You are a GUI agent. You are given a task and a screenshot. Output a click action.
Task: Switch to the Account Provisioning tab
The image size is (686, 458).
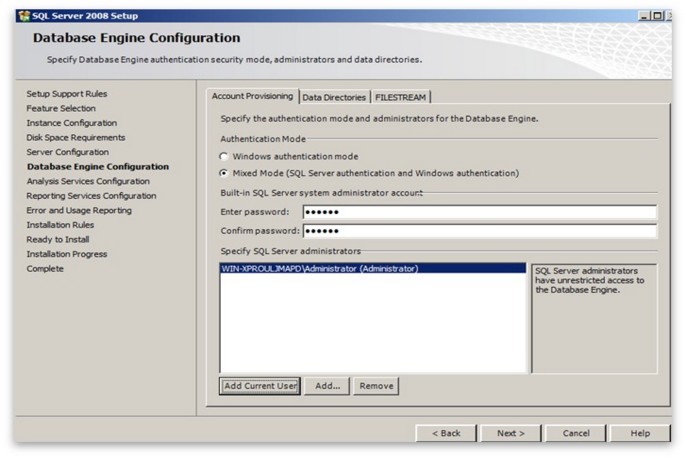pos(252,96)
